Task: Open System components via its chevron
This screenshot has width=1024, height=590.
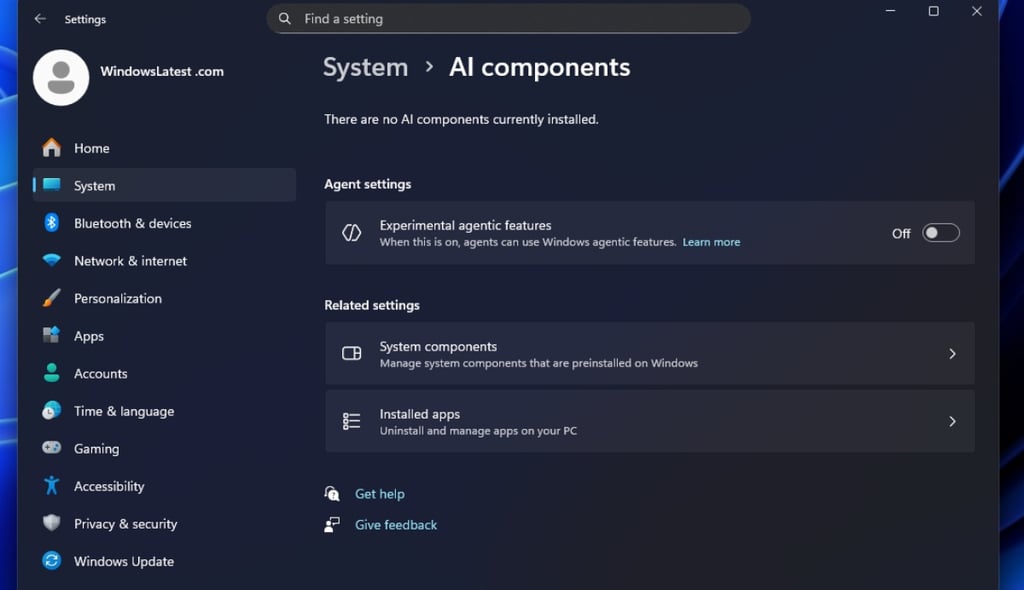Action: coord(952,353)
